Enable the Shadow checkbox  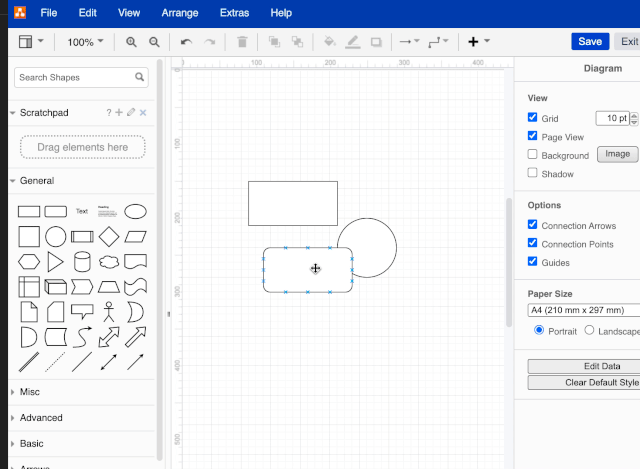533,173
